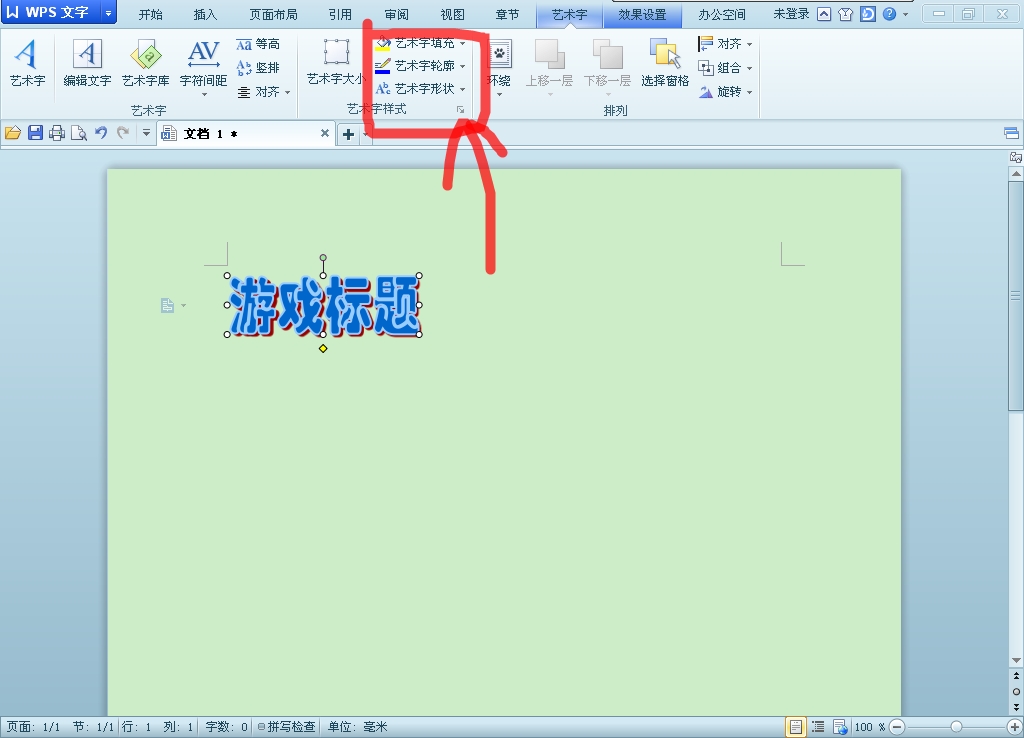Image resolution: width=1024 pixels, height=738 pixels.
Task: Open the 艺术字库 WordArt gallery
Action: (146, 63)
